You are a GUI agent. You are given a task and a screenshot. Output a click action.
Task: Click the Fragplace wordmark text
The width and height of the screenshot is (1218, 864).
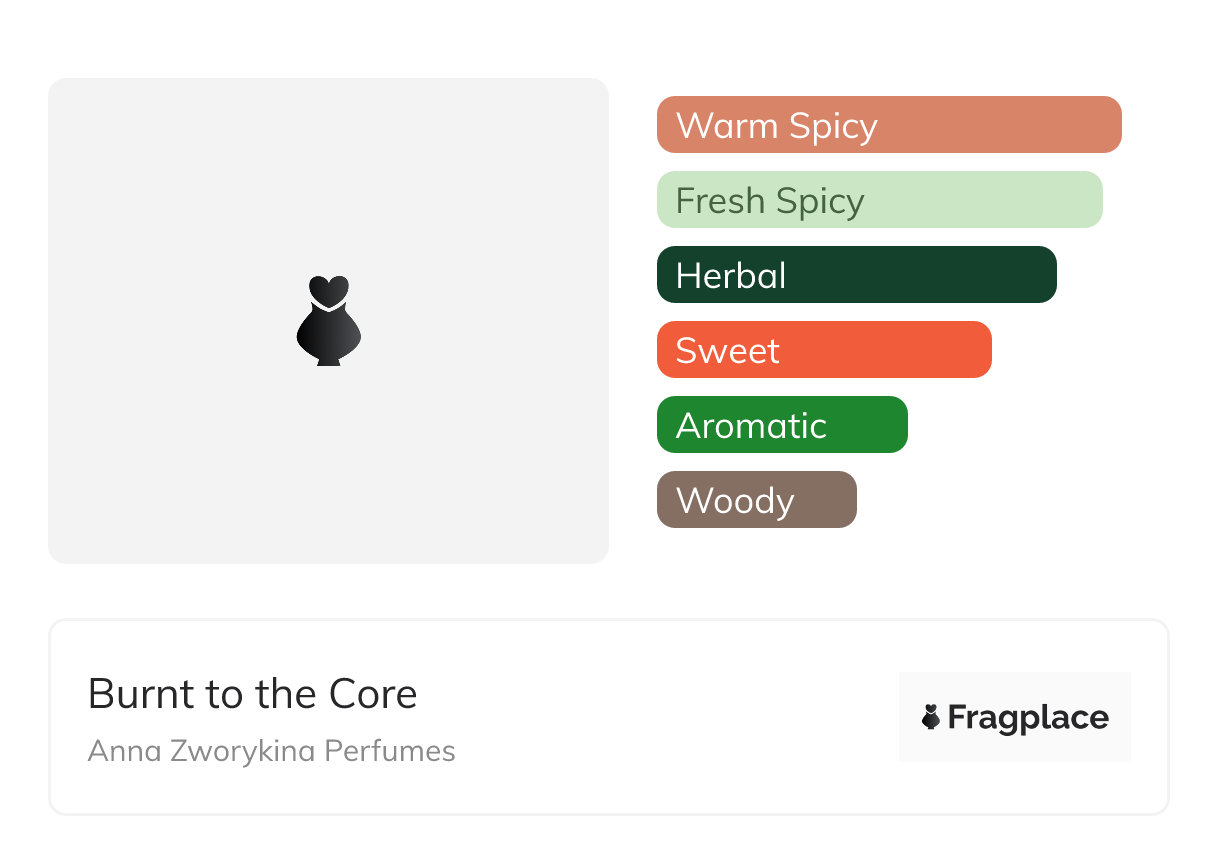pos(1028,717)
